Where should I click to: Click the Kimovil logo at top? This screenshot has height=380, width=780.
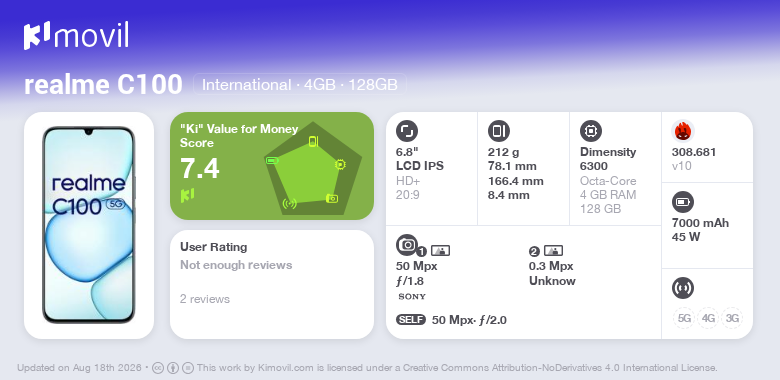[x=76, y=35]
